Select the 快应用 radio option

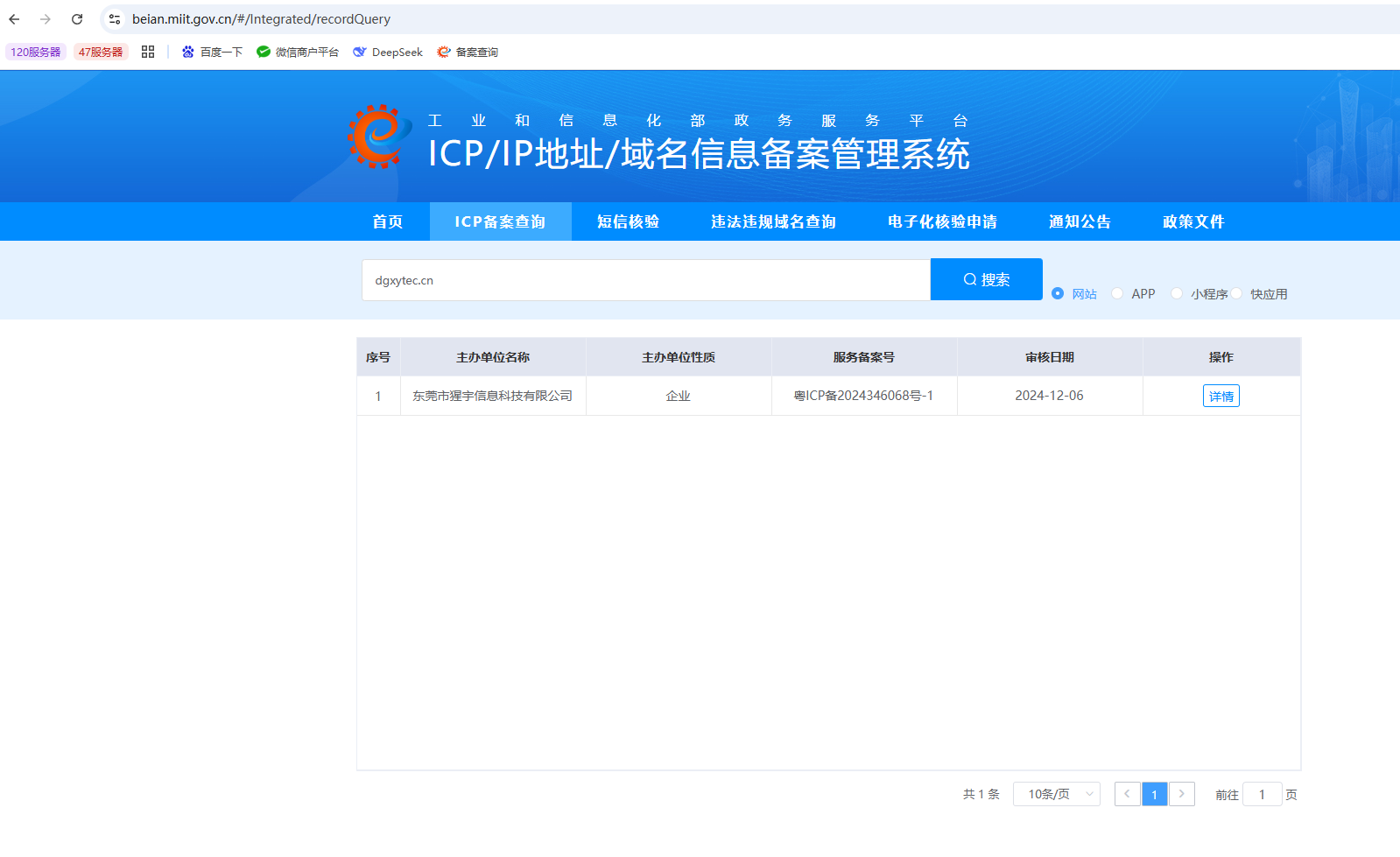(1259, 294)
